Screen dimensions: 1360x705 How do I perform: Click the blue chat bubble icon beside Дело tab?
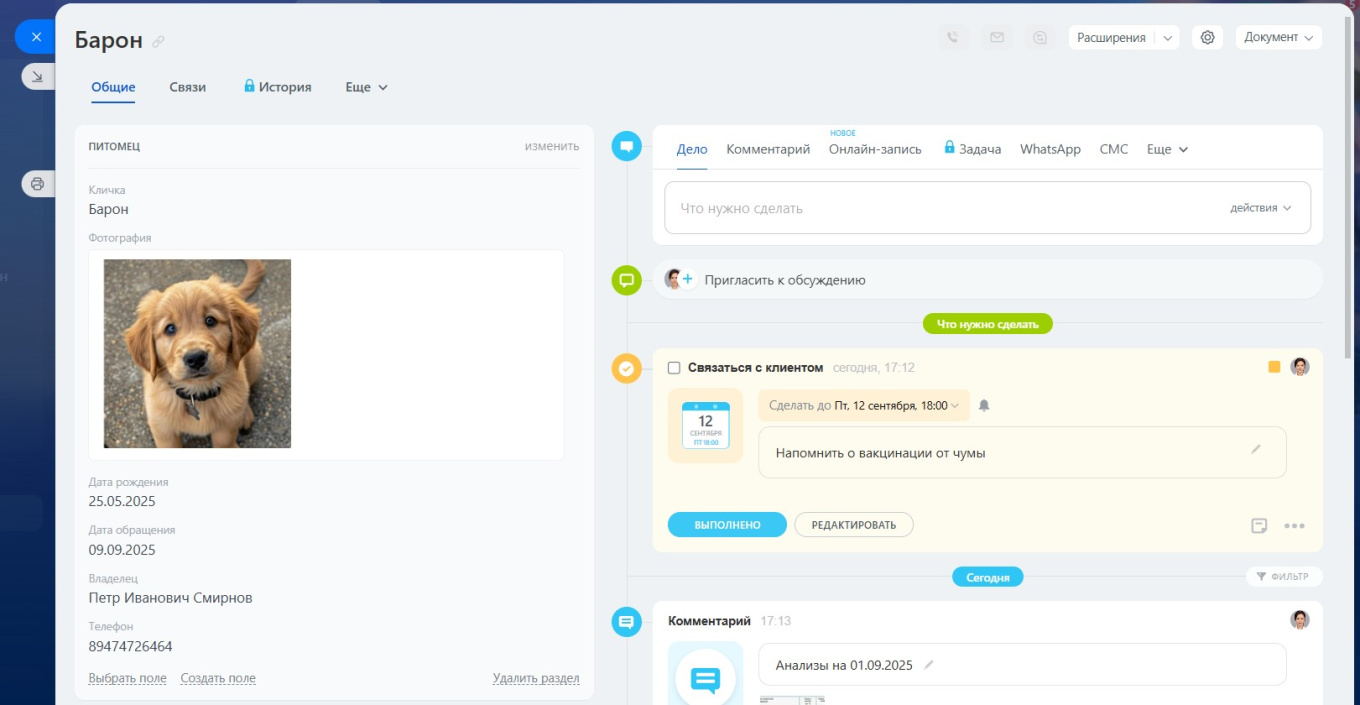pyautogui.click(x=626, y=144)
